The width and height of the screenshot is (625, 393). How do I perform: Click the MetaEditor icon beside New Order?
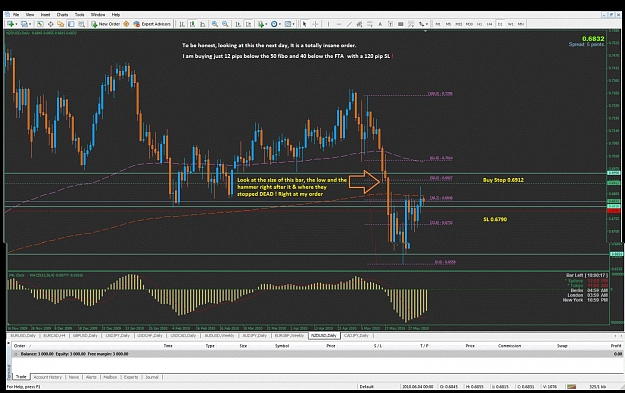pyautogui.click(x=126, y=24)
